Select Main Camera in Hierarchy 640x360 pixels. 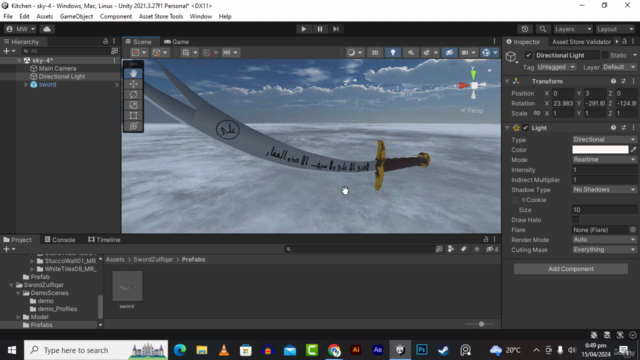[57, 68]
